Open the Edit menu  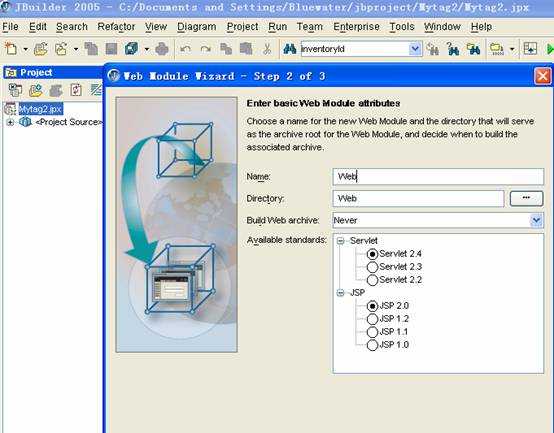(38, 27)
